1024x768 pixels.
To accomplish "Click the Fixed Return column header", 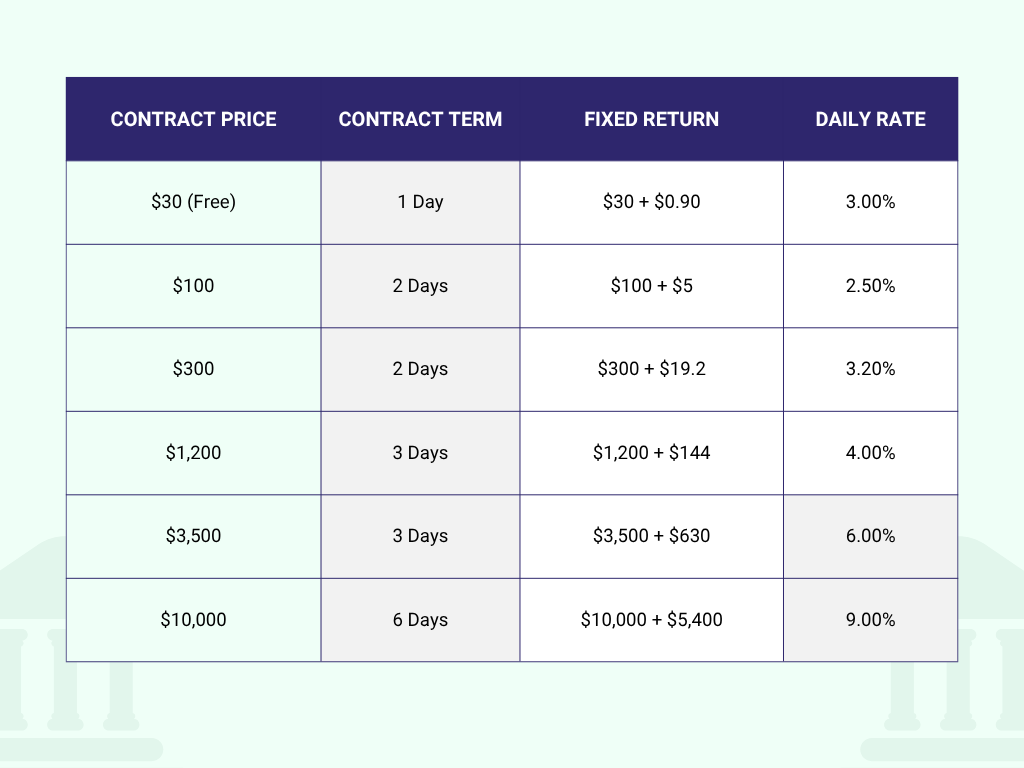I will (x=651, y=119).
